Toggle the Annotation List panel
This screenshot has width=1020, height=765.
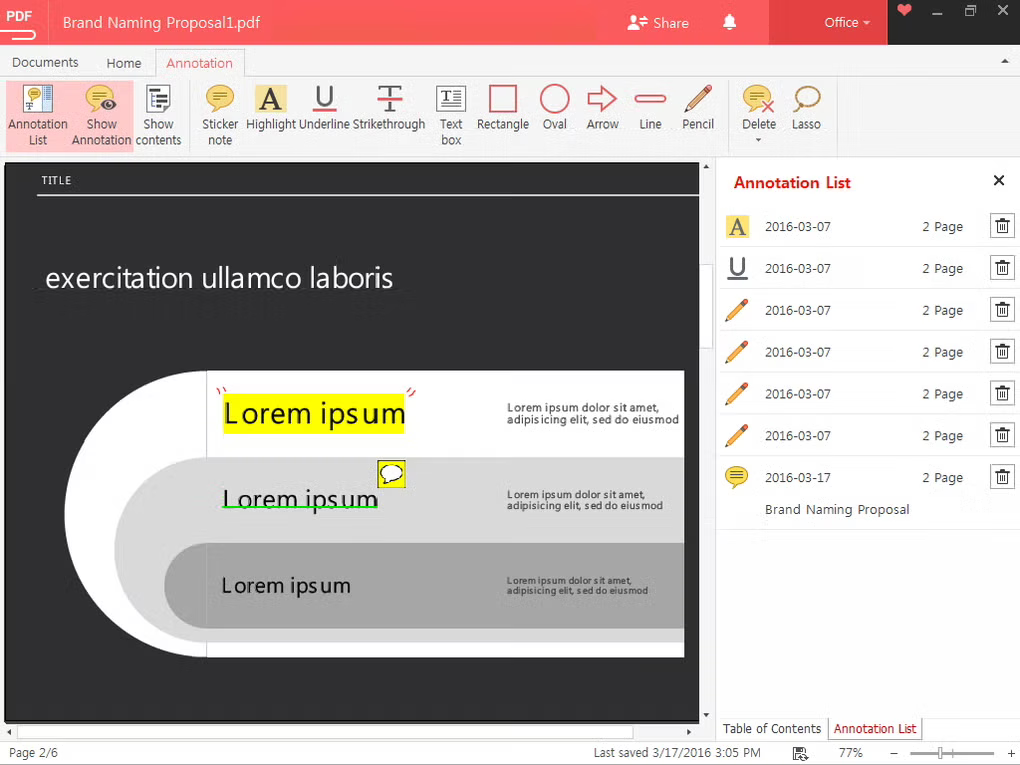[37, 110]
